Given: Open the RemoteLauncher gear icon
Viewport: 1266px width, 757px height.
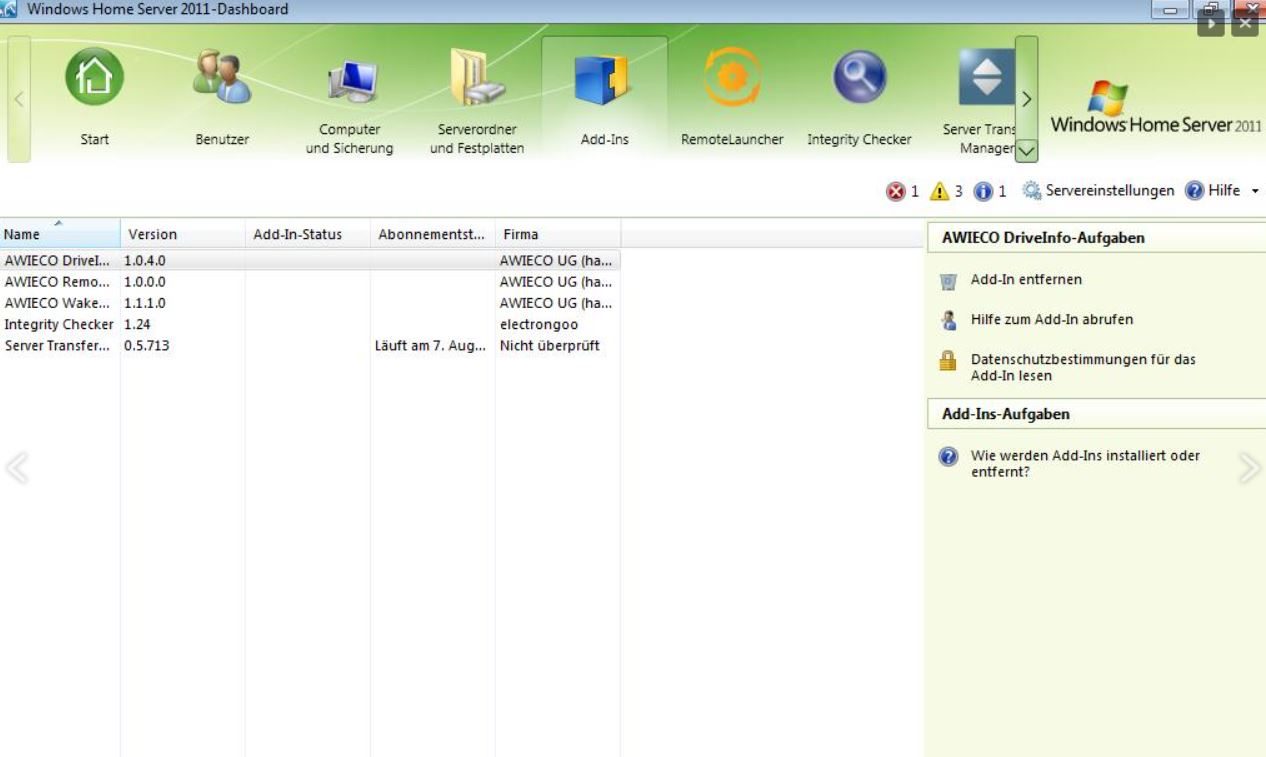Looking at the screenshot, I should [x=732, y=78].
